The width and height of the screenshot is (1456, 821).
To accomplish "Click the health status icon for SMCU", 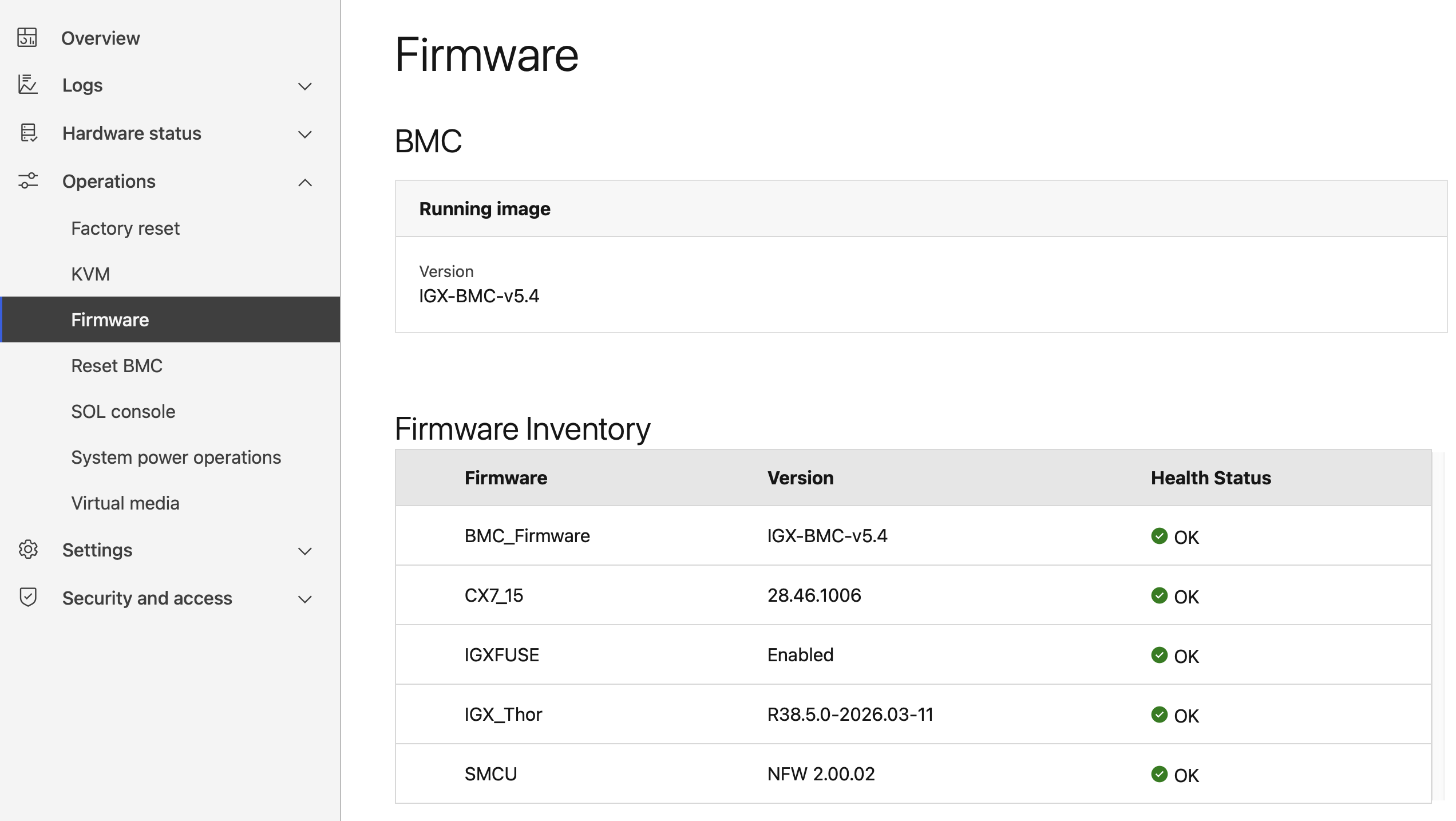I will [x=1160, y=775].
